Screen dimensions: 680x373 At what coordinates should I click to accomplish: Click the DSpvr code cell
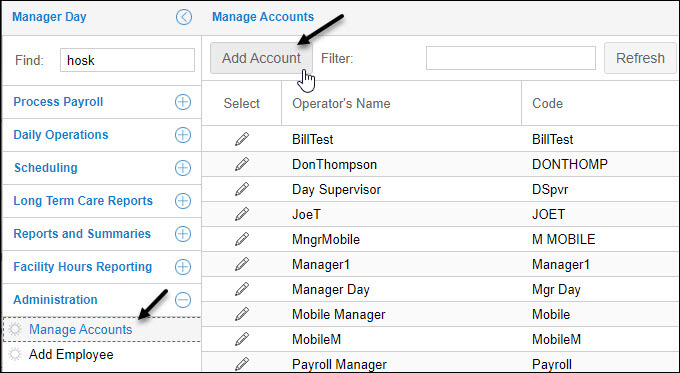click(550, 190)
